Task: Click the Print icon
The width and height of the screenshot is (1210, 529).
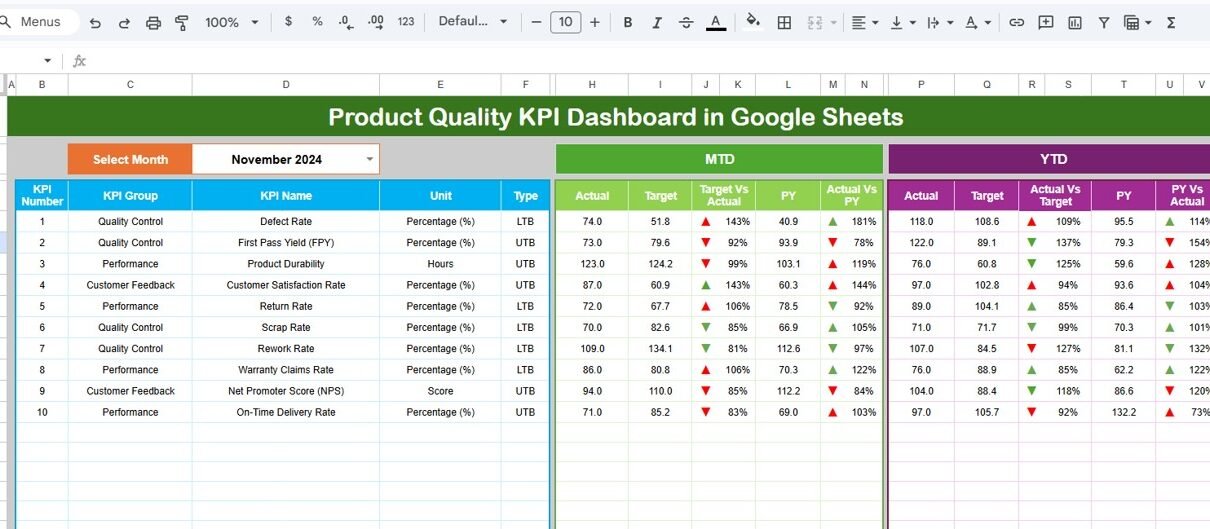Action: (x=153, y=22)
